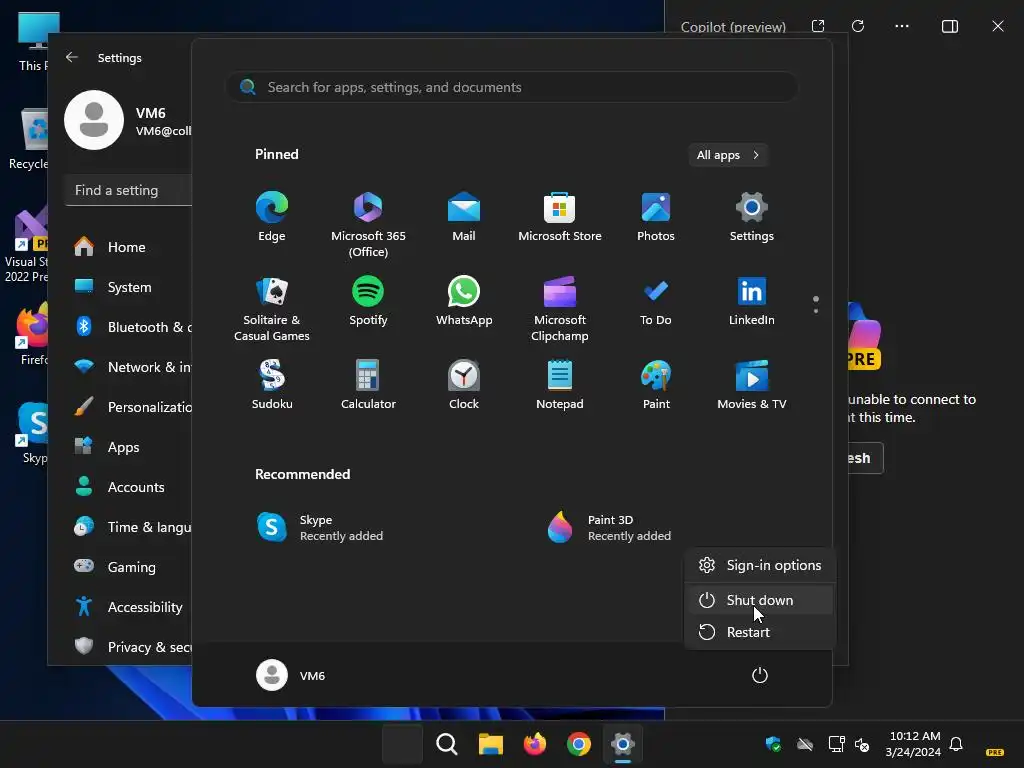Open Bluetooth & devices settings

click(x=131, y=327)
